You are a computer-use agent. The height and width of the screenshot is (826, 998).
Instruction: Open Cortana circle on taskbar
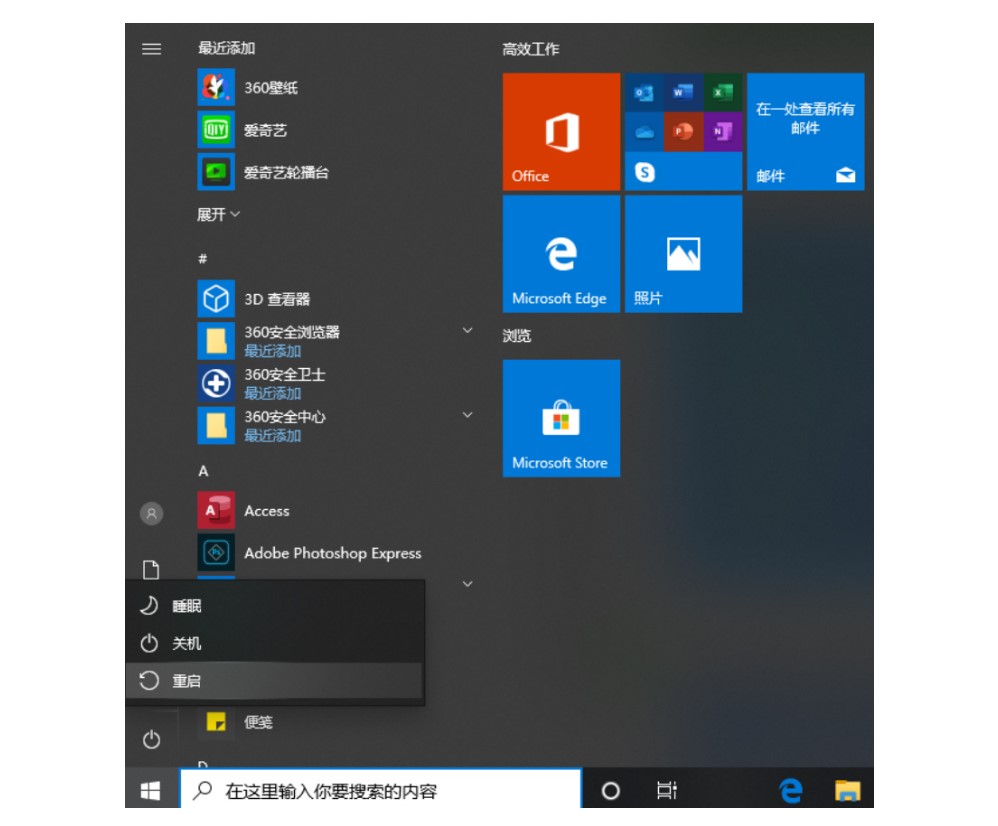tap(610, 791)
